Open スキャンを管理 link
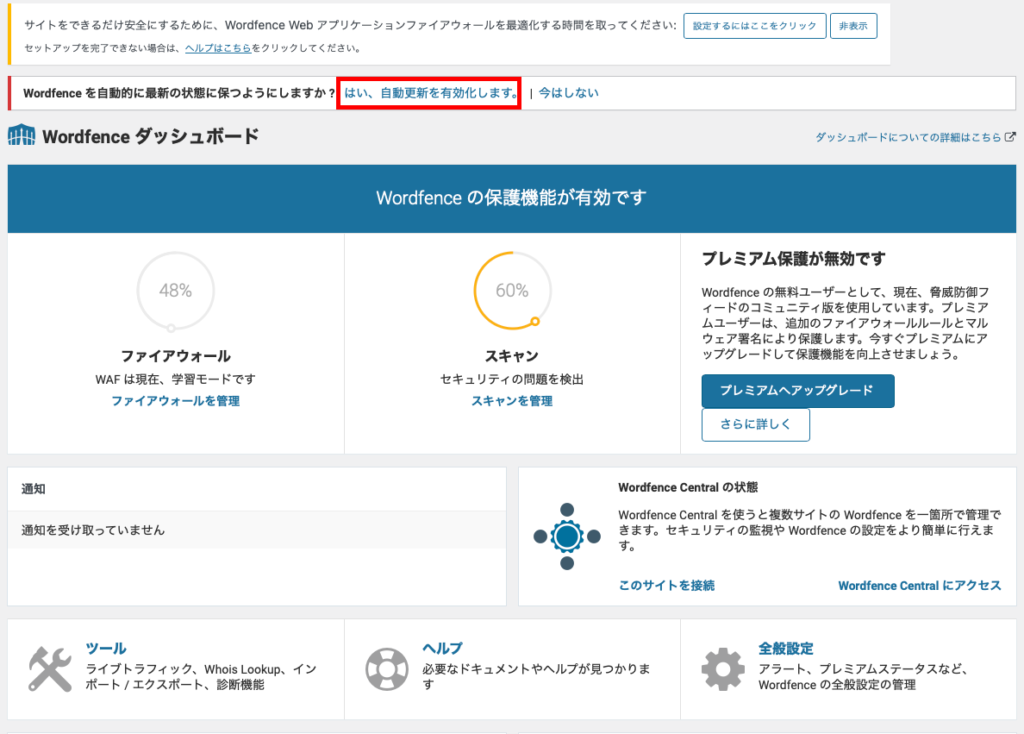 [x=512, y=401]
